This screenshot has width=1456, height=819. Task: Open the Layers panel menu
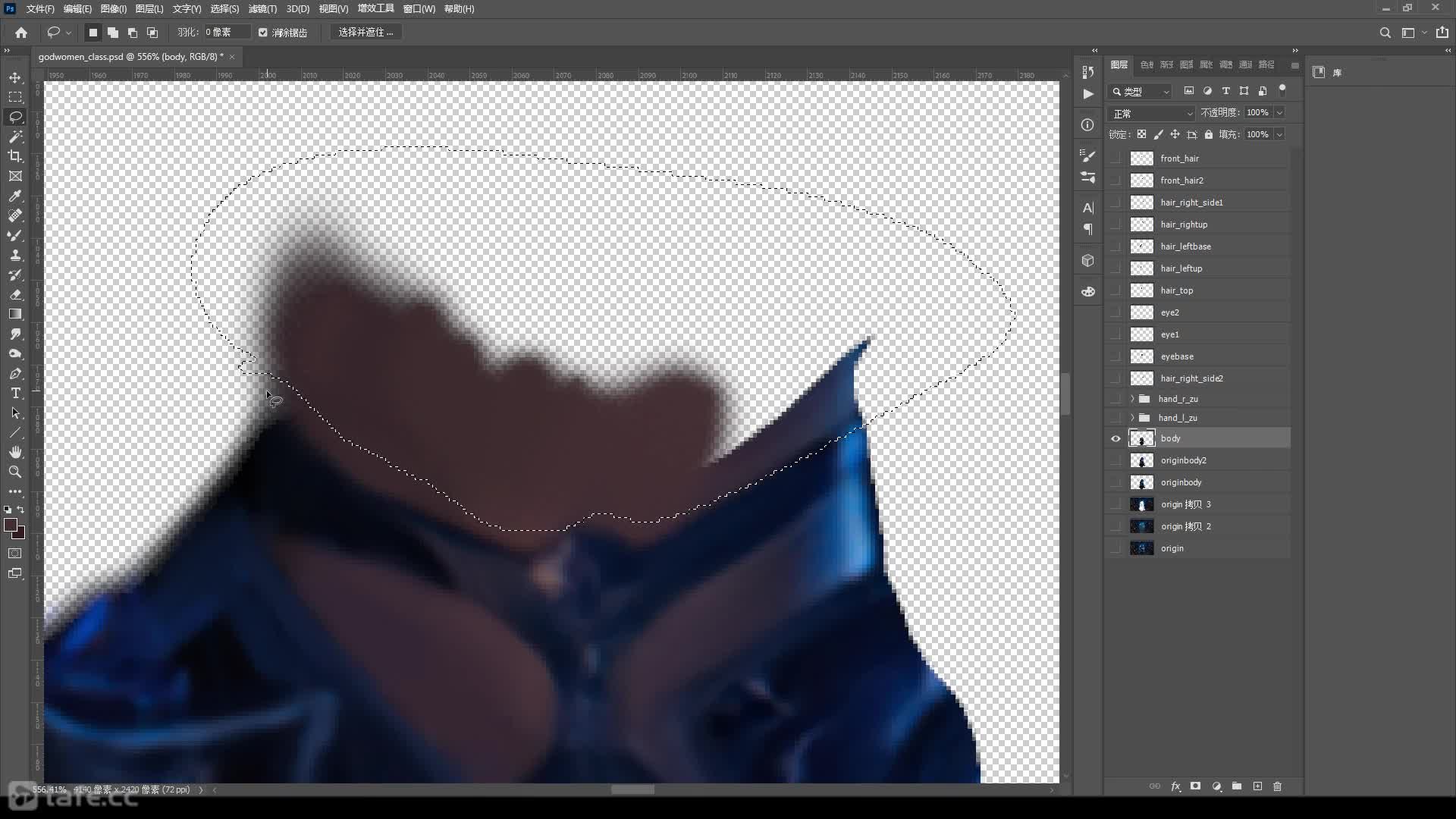pos(1295,65)
